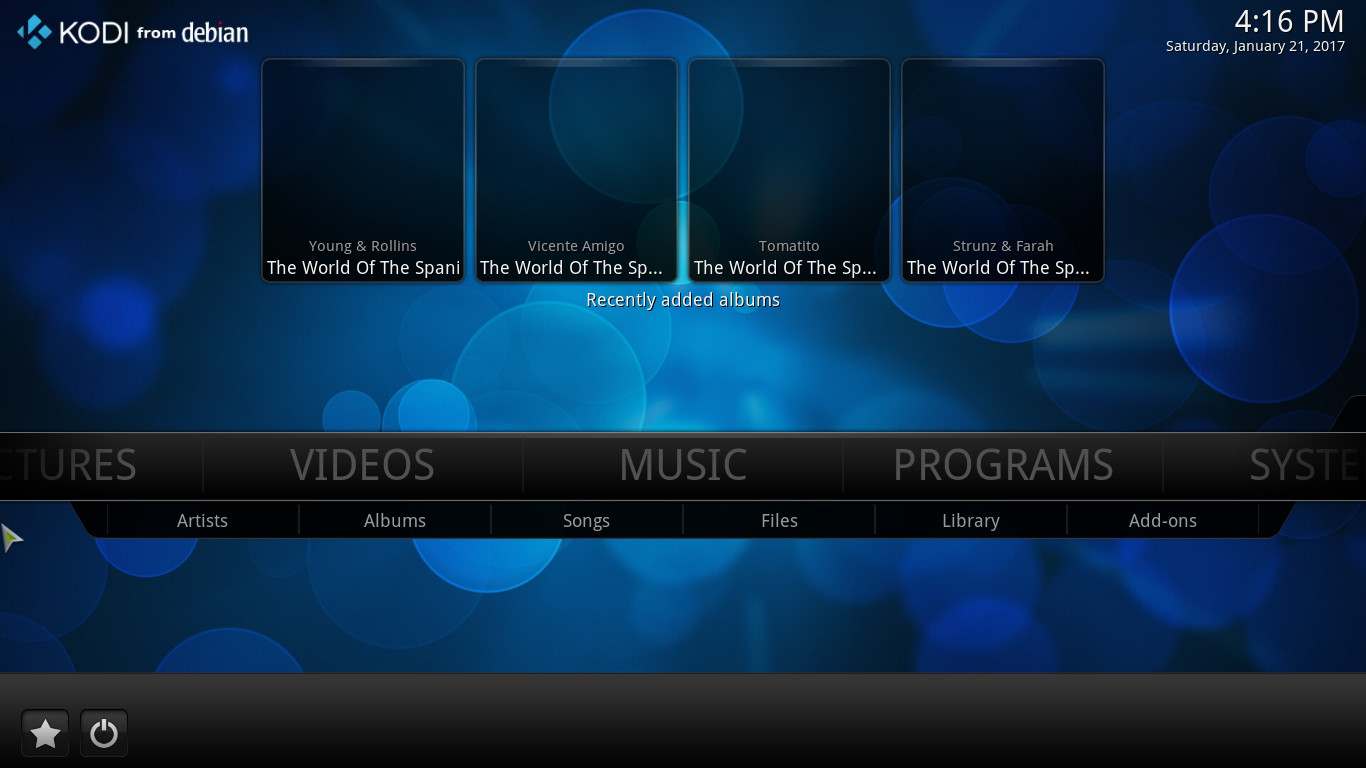
Task: Click the Favourites star icon
Action: pos(45,734)
